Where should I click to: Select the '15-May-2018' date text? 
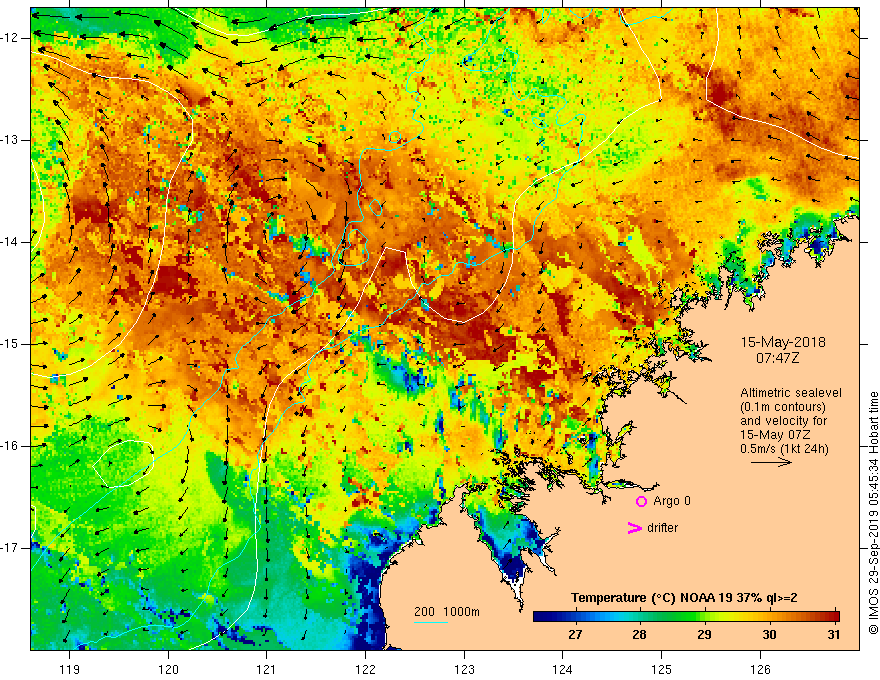coord(783,342)
